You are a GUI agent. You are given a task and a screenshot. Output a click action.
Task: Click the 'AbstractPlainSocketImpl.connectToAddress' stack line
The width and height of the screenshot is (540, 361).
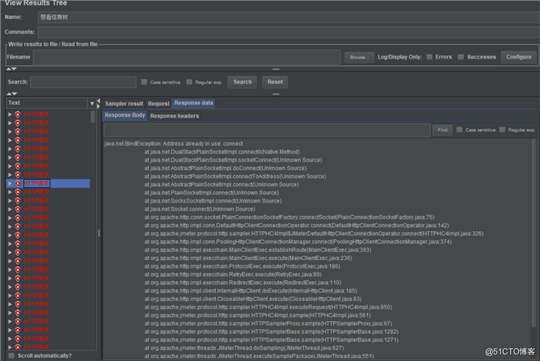(x=235, y=176)
